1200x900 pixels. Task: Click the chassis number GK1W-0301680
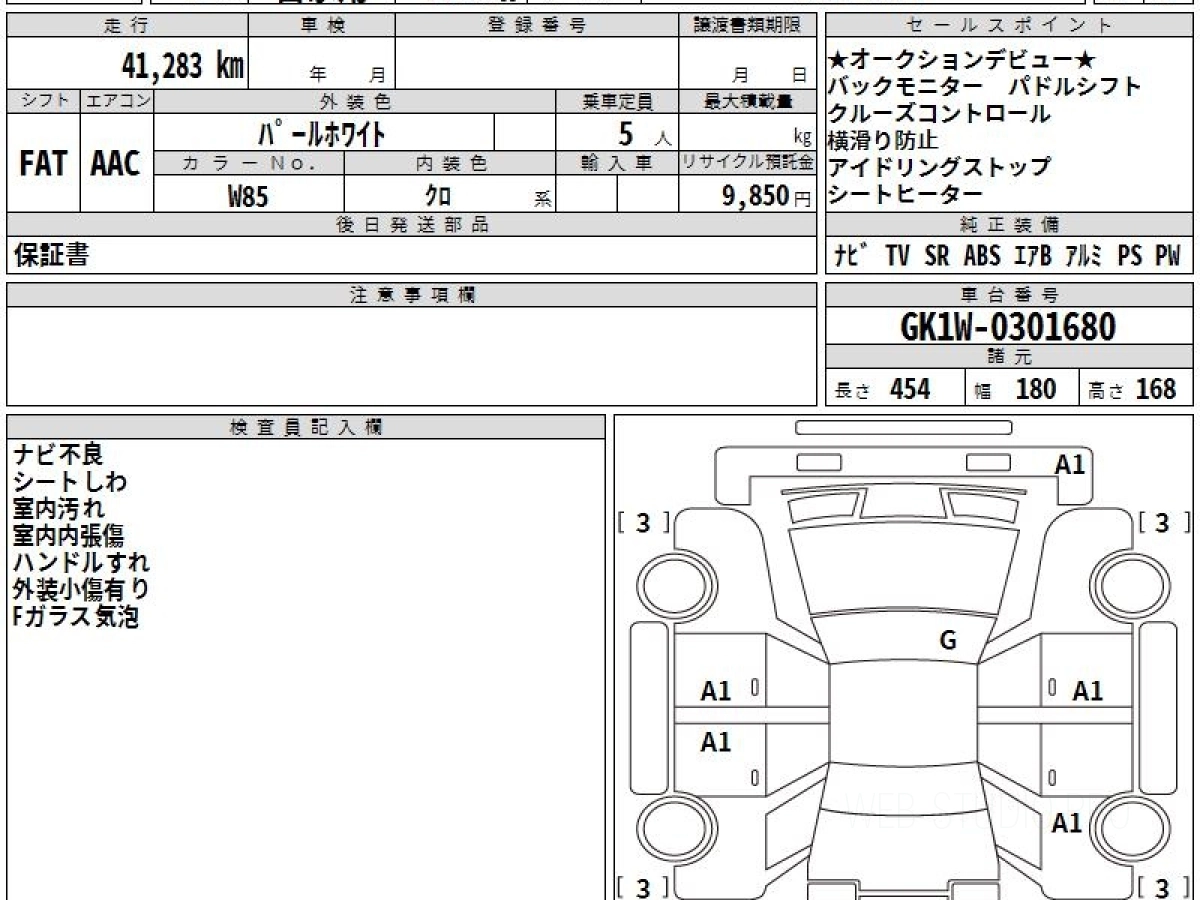tap(1008, 327)
